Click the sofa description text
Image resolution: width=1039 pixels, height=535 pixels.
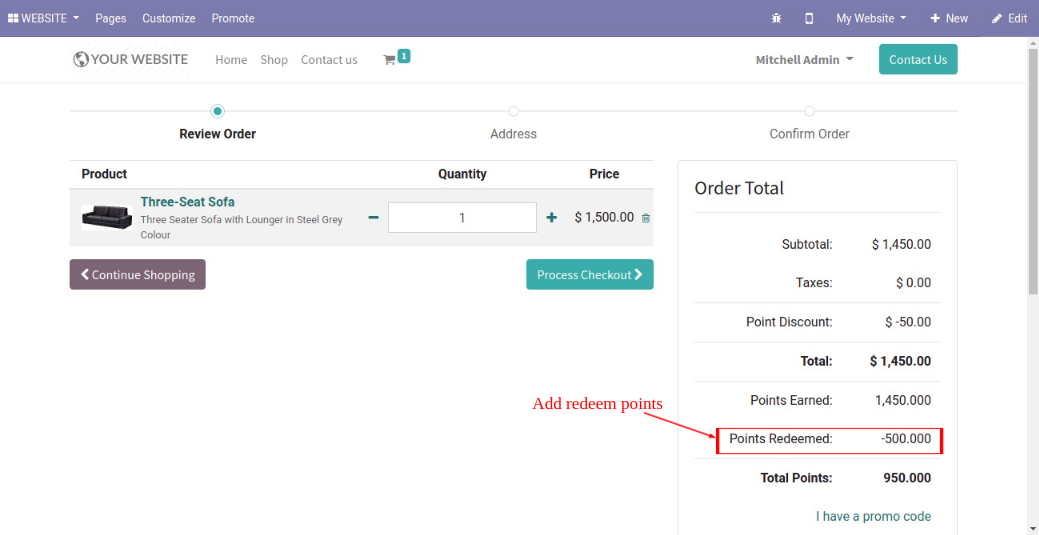(x=241, y=227)
